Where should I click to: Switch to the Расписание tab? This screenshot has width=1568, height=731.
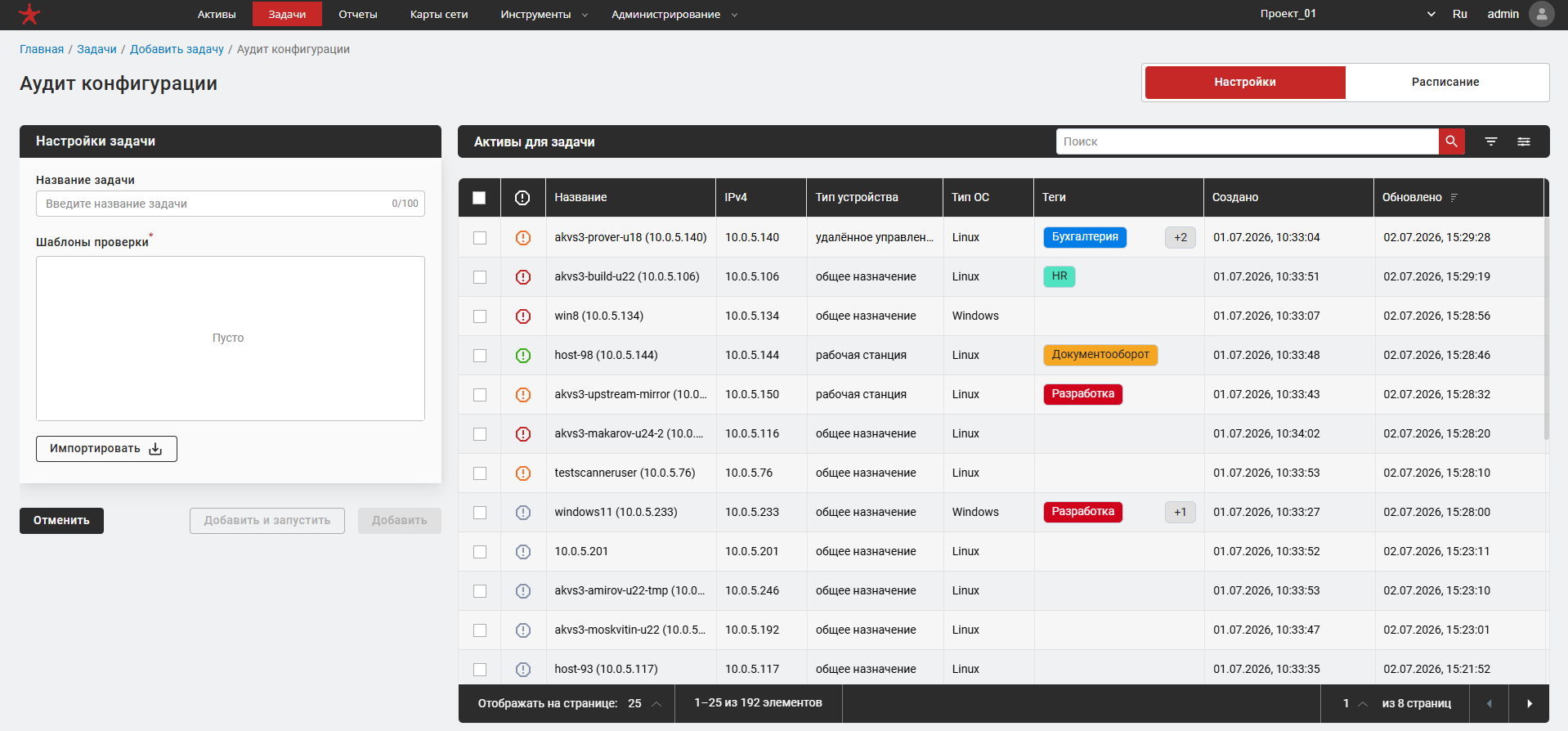point(1445,82)
